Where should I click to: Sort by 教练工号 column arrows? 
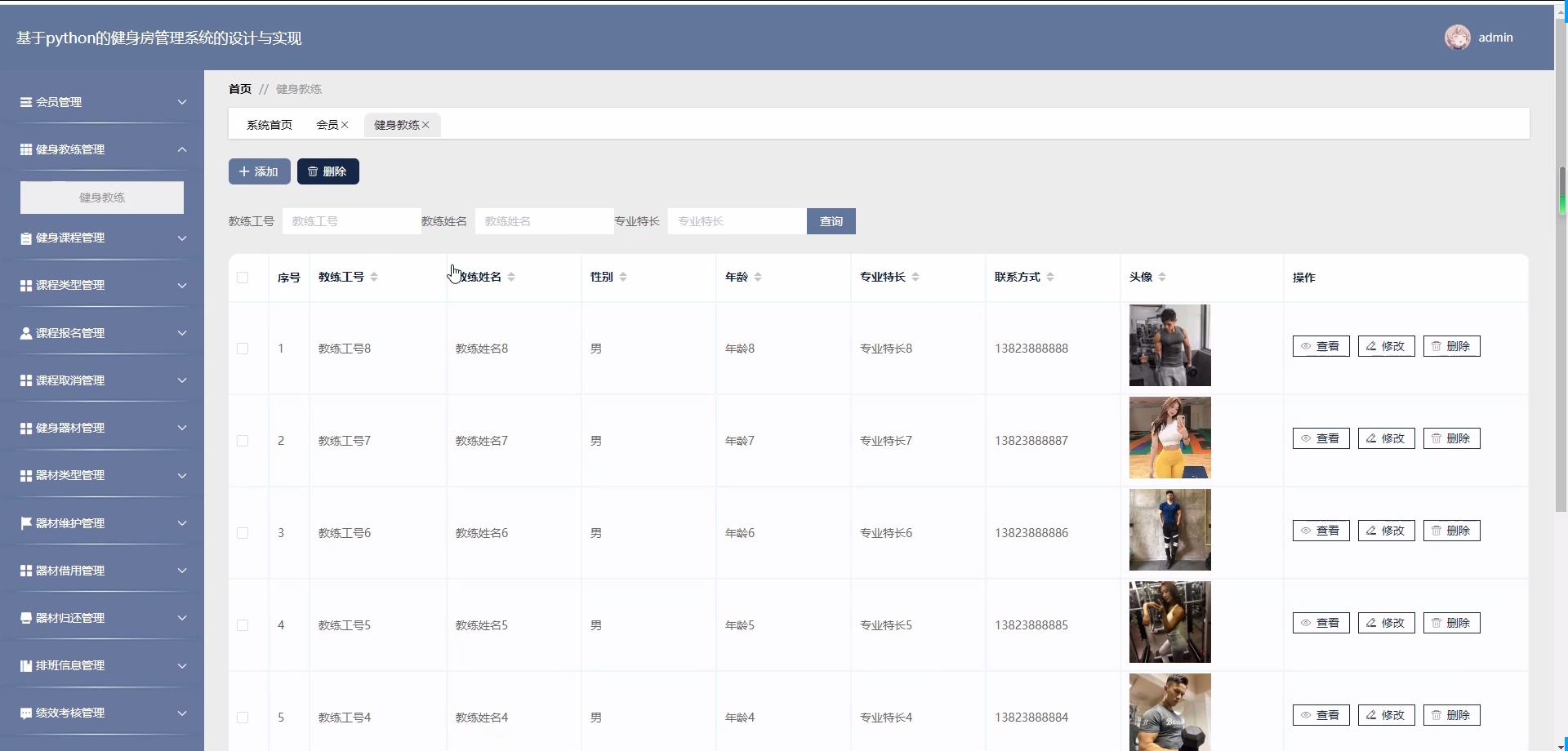coord(374,278)
